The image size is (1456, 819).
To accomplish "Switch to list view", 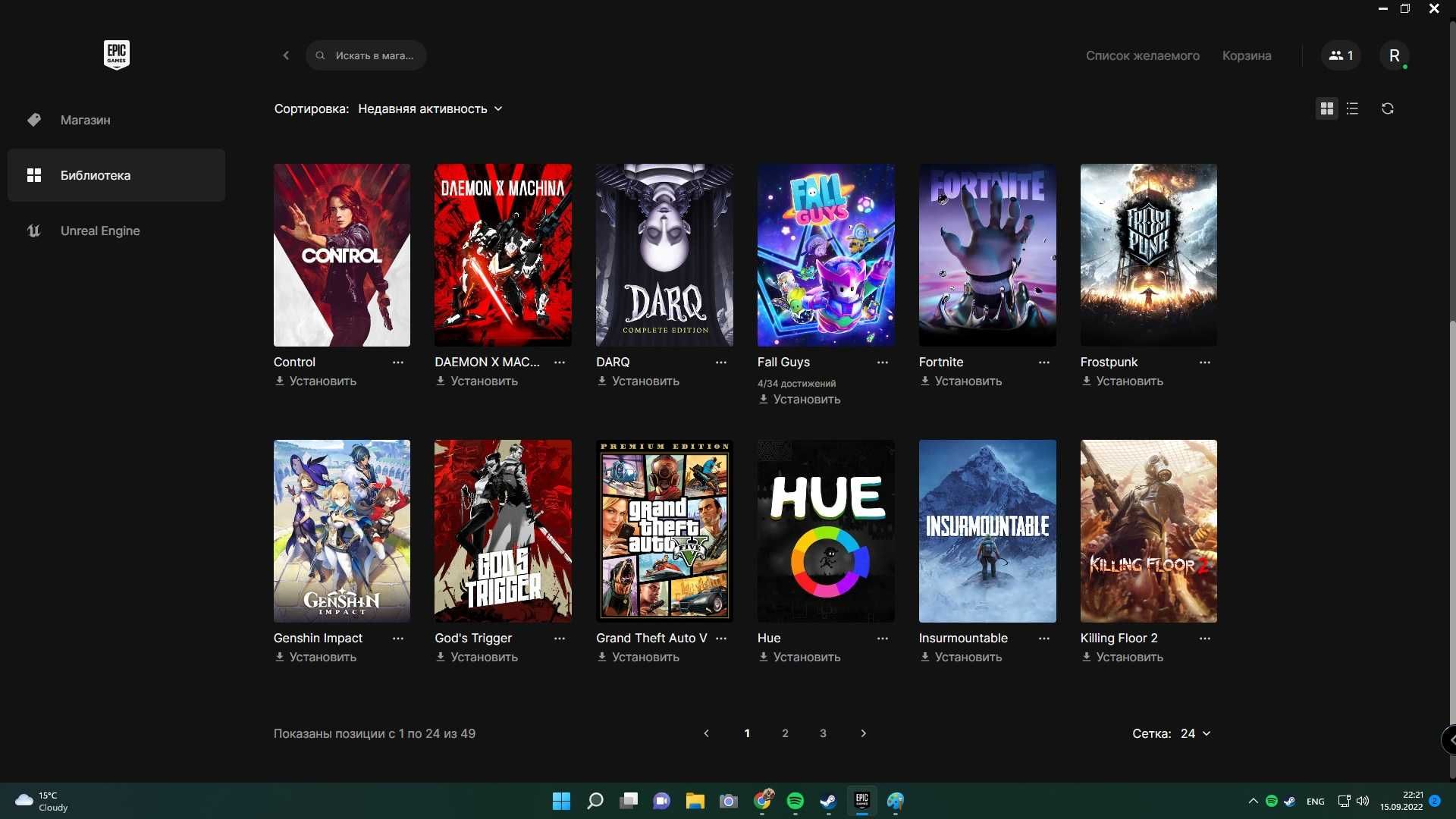I will (1352, 108).
